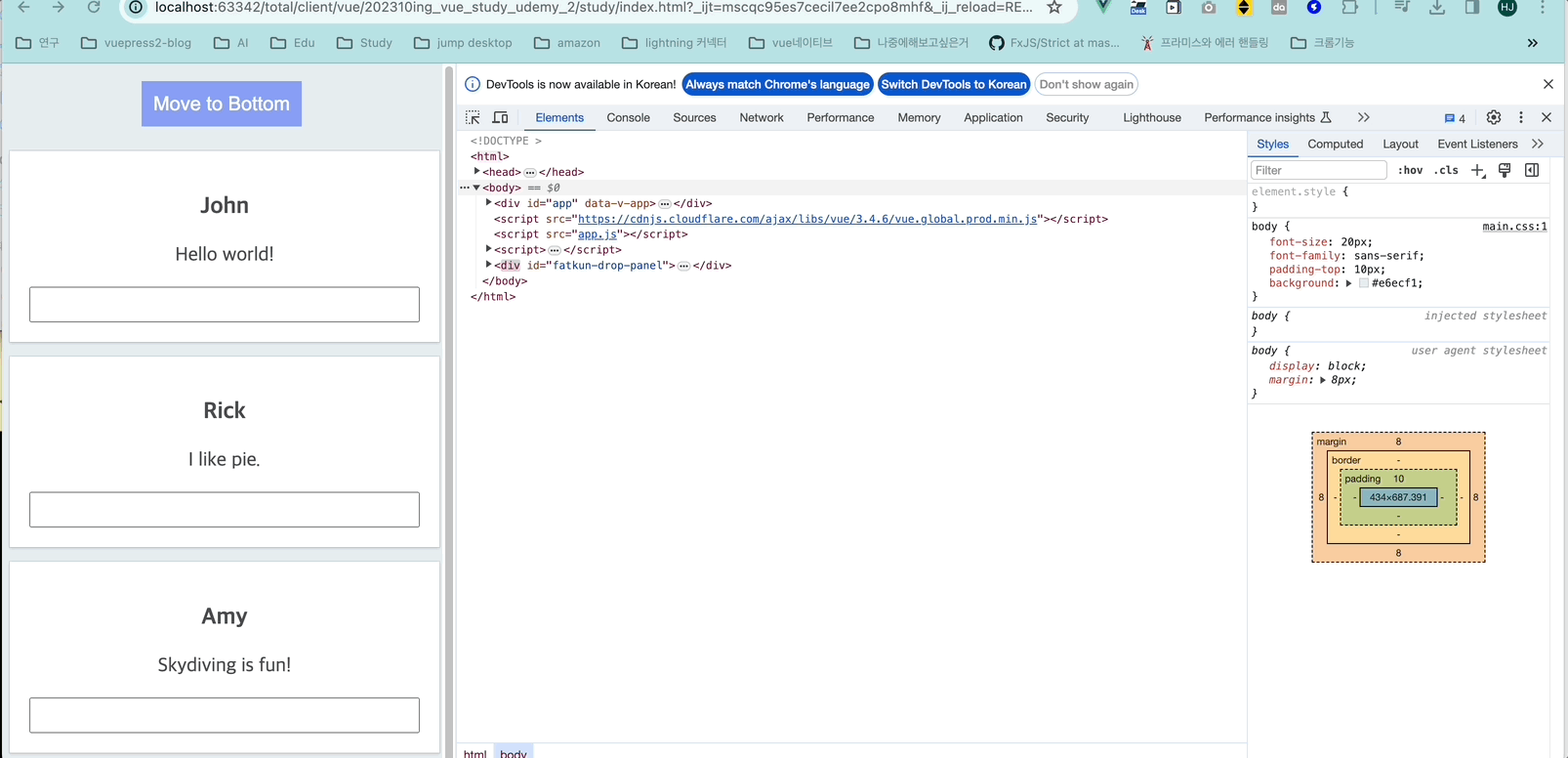1568x758 pixels.
Task: Bookmark this page with the star icon
Action: click(1054, 8)
